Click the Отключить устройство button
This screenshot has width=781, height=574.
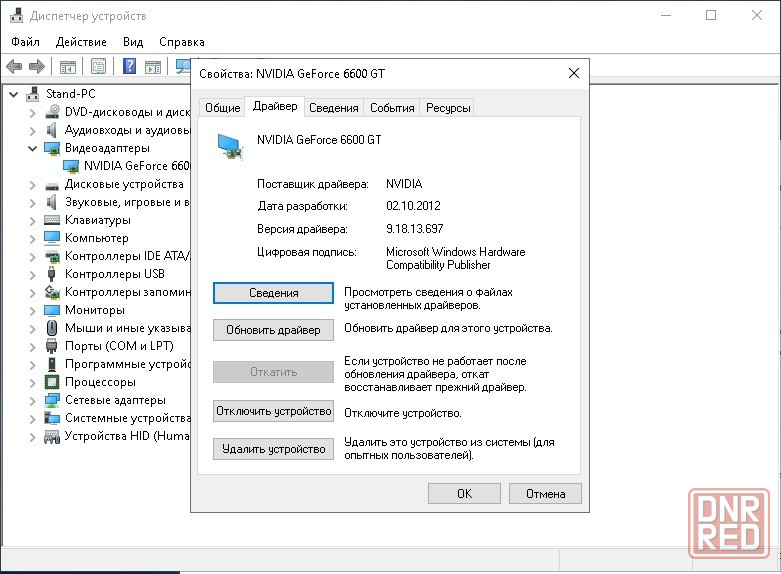[x=273, y=411]
